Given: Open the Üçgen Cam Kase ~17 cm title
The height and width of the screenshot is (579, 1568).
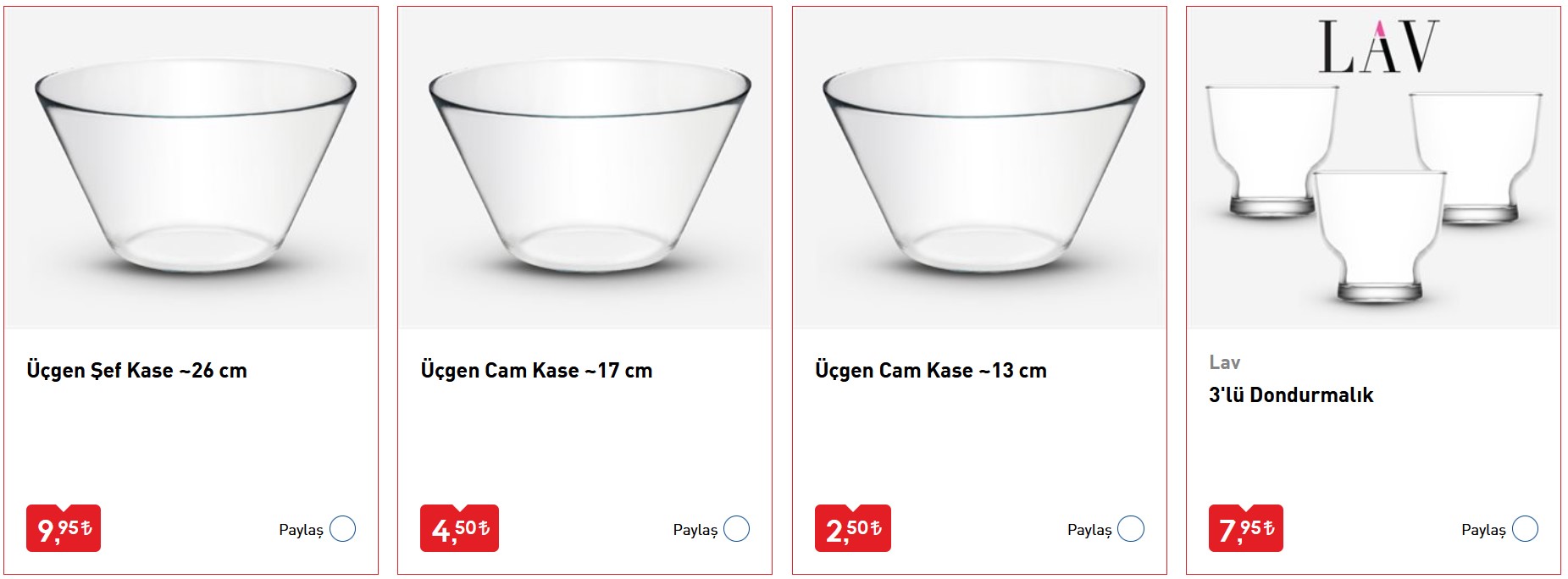Looking at the screenshot, I should click(536, 371).
